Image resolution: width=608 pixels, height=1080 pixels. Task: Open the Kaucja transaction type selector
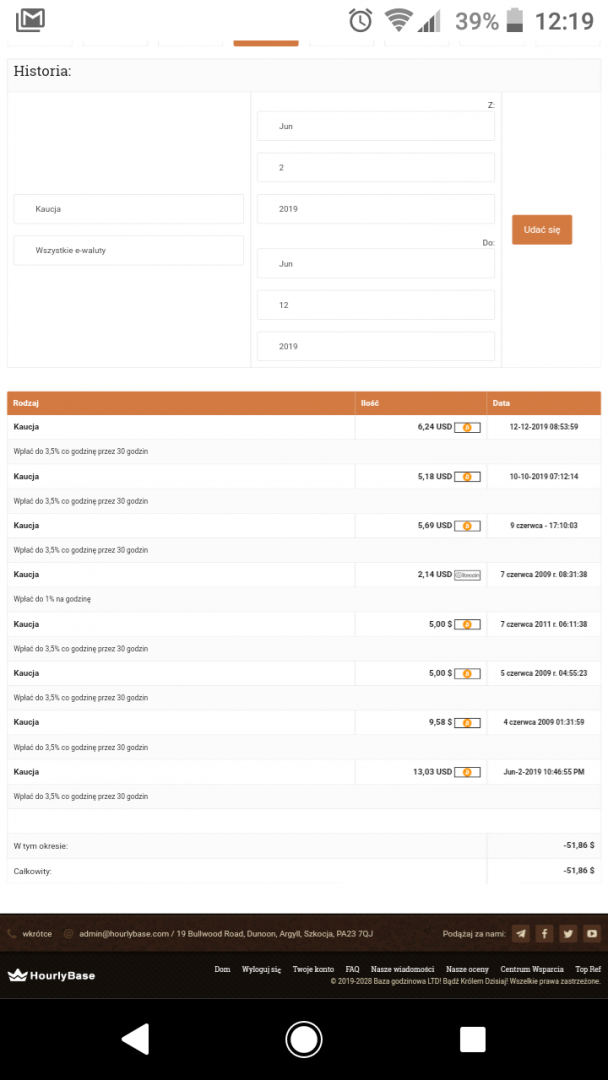(x=127, y=209)
